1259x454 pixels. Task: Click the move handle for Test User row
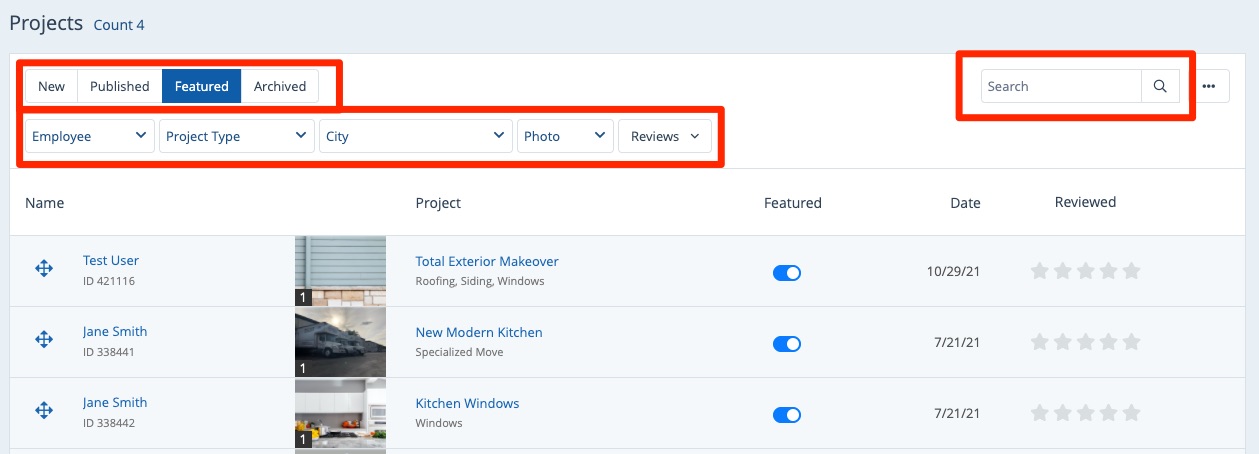point(44,269)
